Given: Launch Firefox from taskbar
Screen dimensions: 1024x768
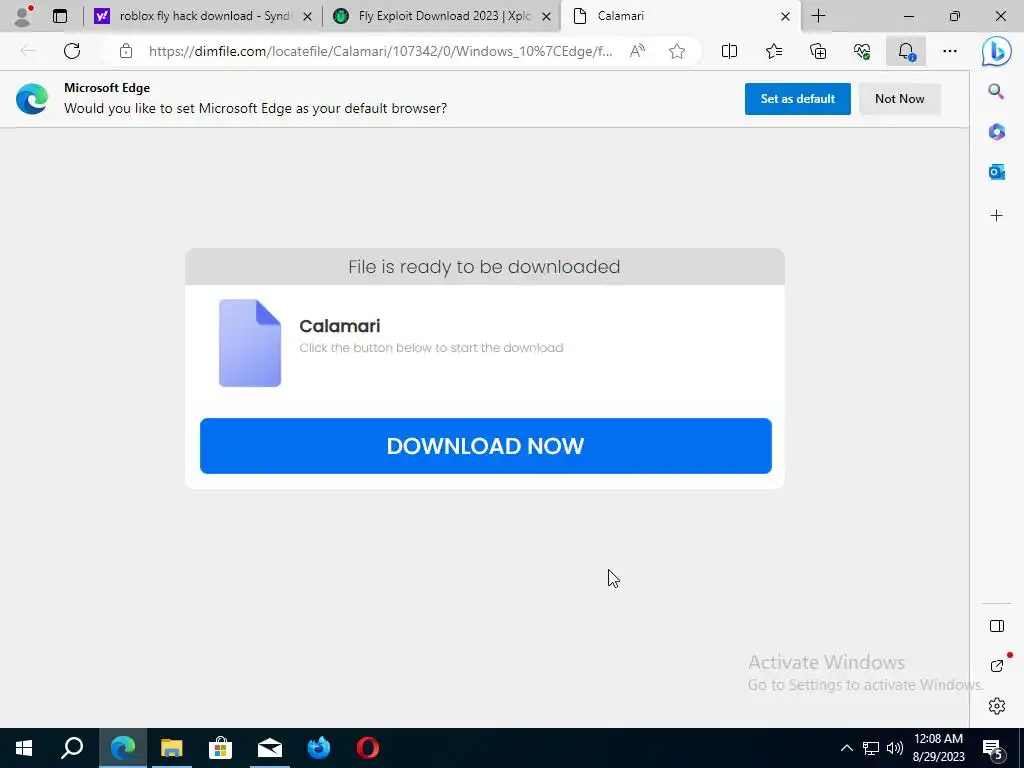Looking at the screenshot, I should [x=319, y=748].
